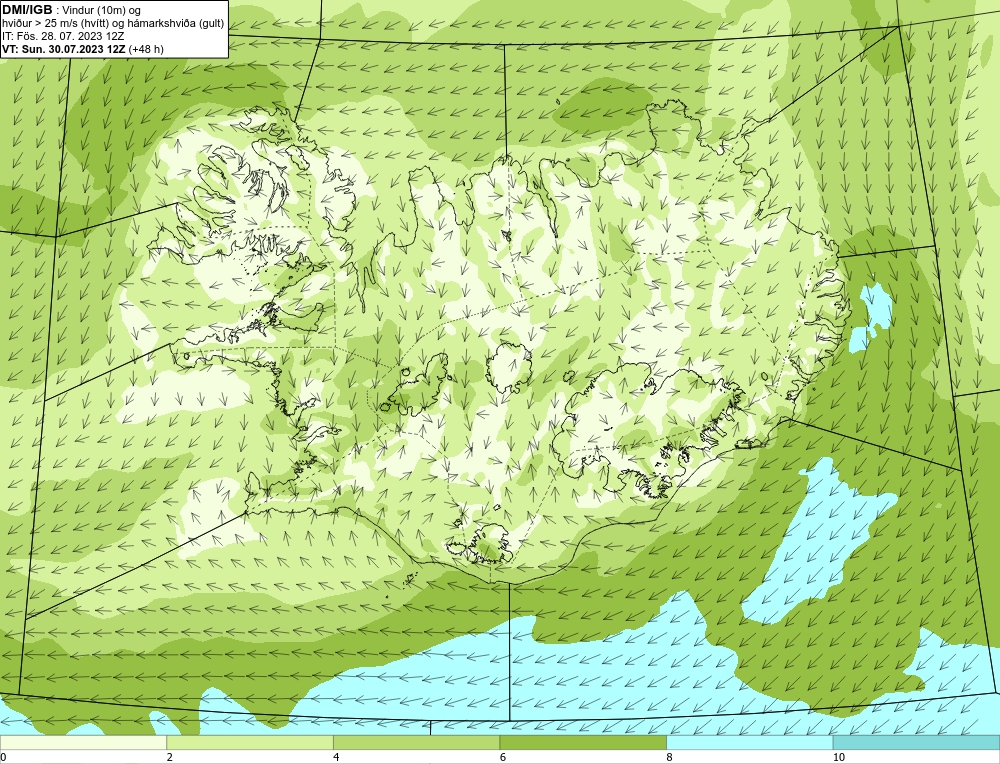
Task: Click the legend value '4'
Action: point(336,758)
